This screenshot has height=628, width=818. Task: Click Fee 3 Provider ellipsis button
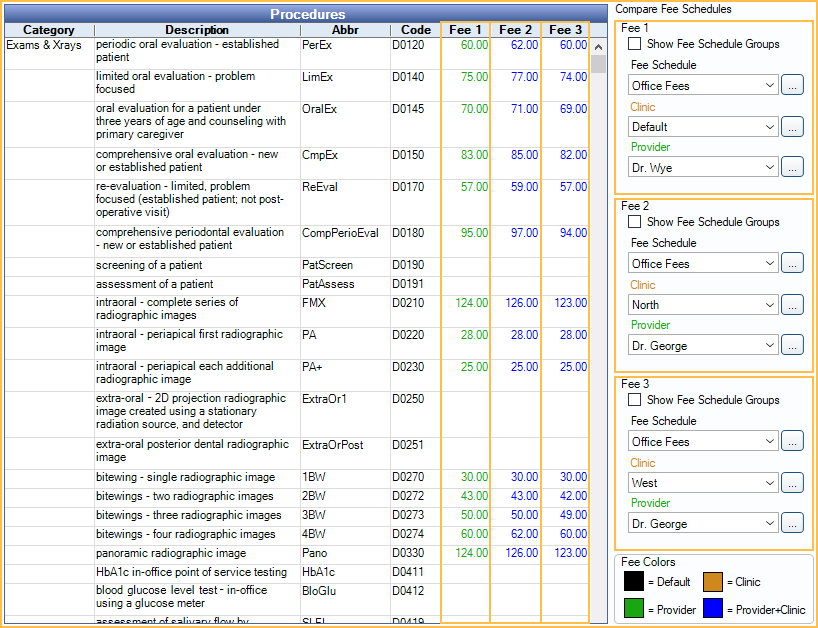click(x=791, y=524)
